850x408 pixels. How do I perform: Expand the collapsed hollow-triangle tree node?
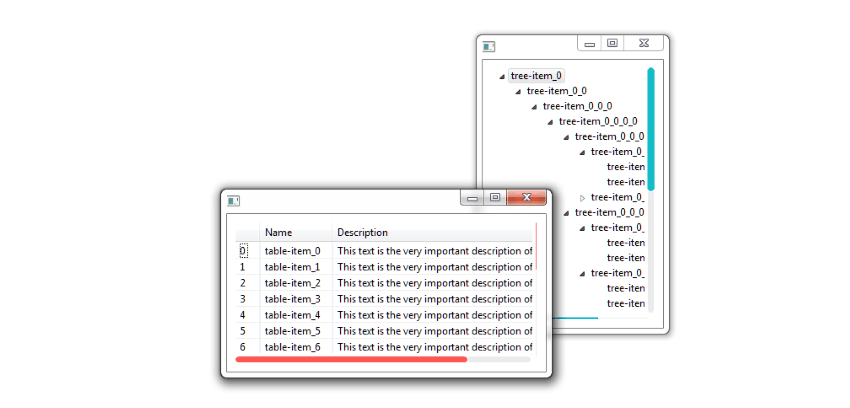583,198
